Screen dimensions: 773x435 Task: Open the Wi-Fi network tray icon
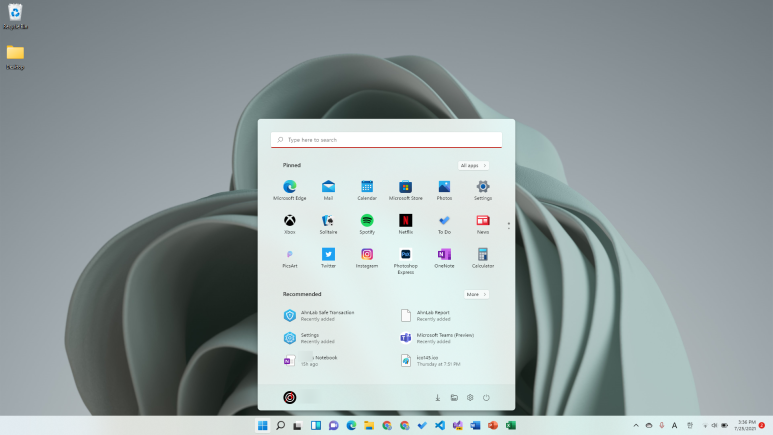[x=705, y=425]
